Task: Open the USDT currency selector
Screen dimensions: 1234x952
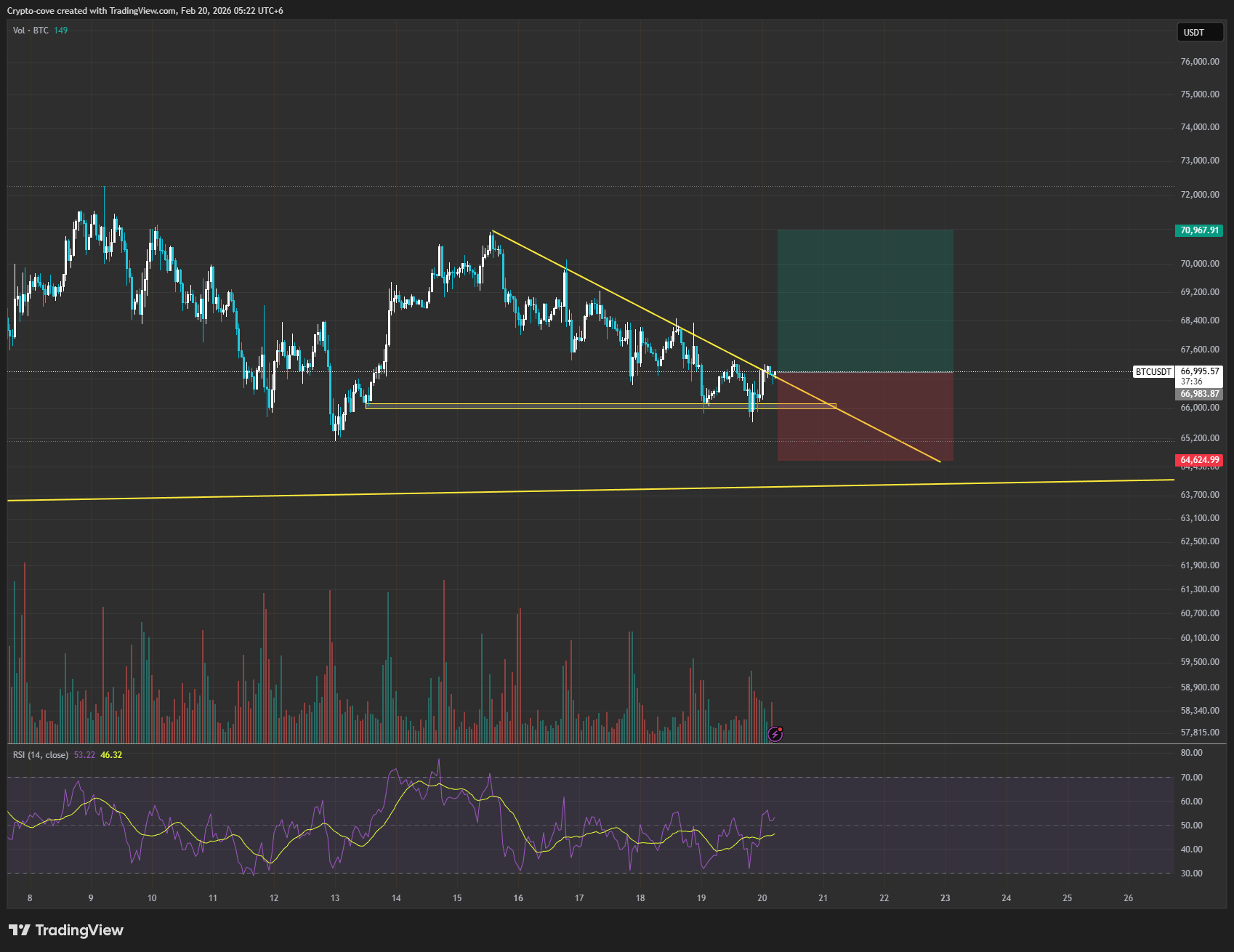Action: 1200,32
